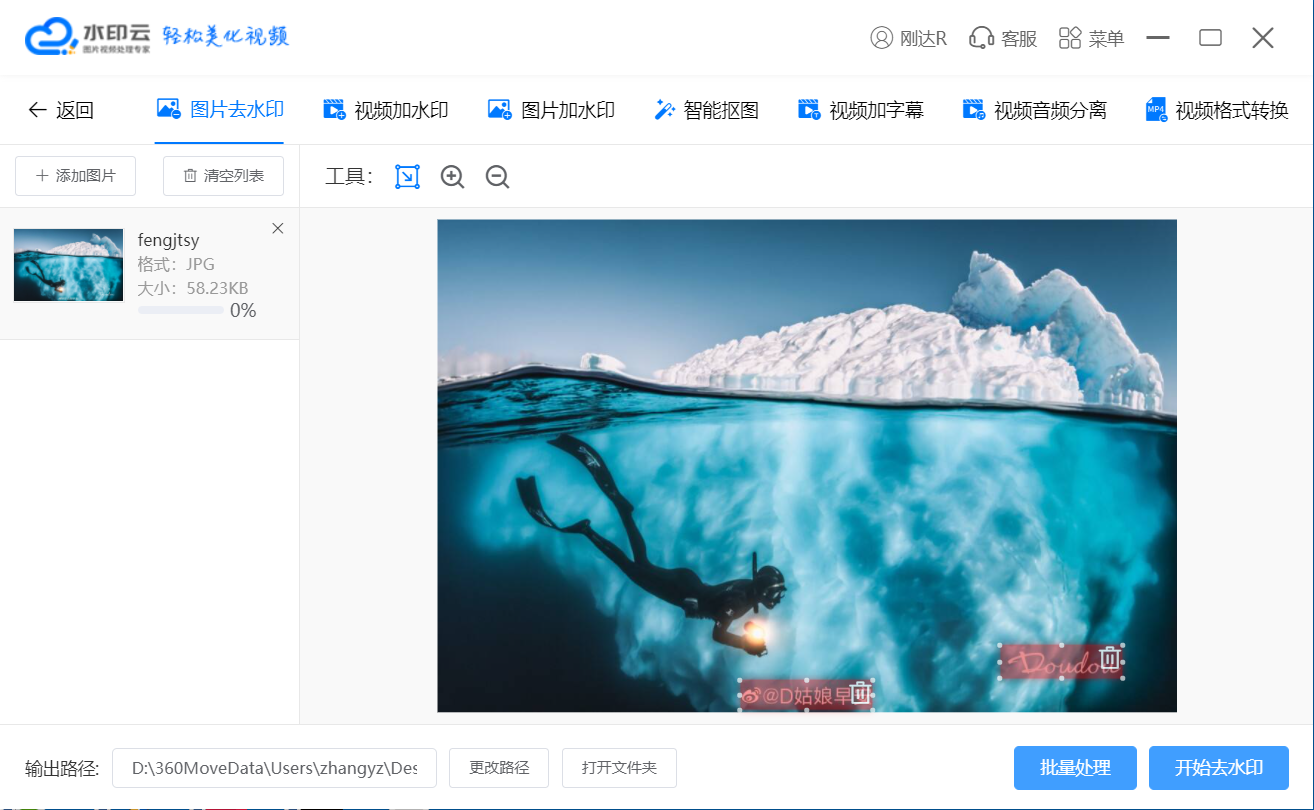Image resolution: width=1314 pixels, height=810 pixels.
Task: Remove fengjtsy from the image list
Action: coord(278,229)
